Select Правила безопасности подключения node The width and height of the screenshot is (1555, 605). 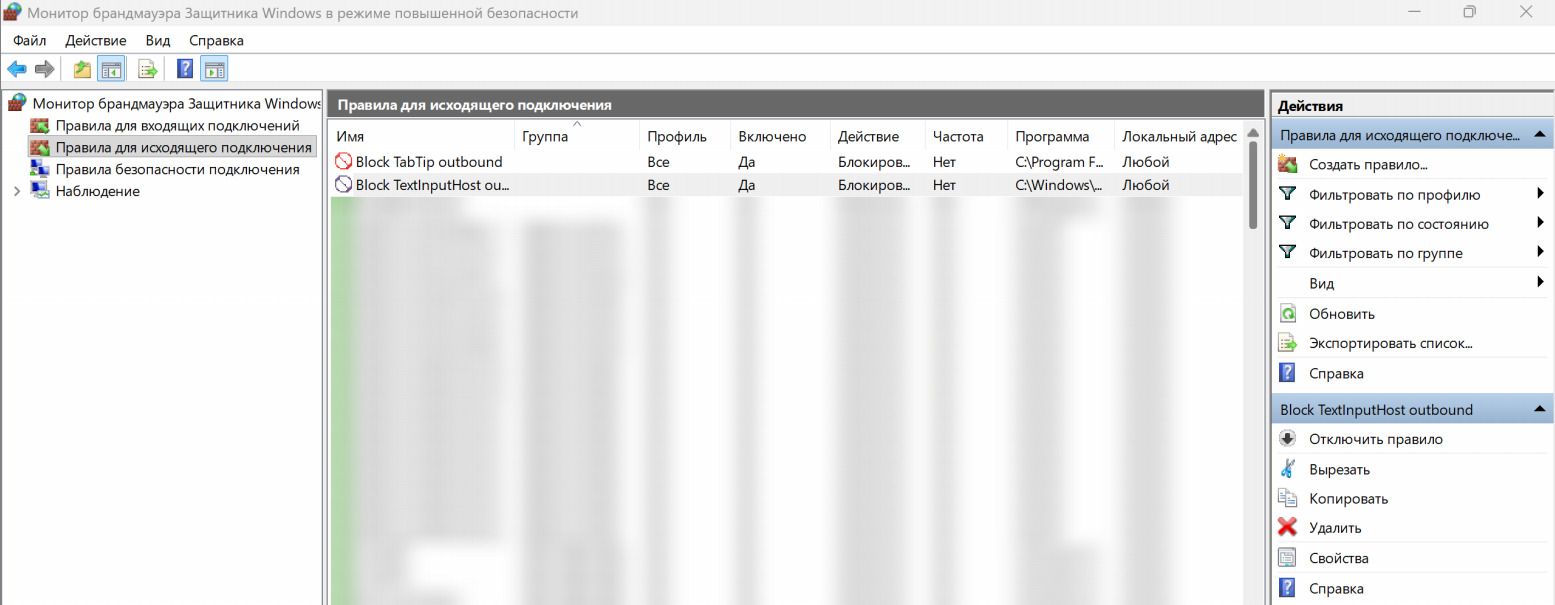pyautogui.click(x=177, y=170)
